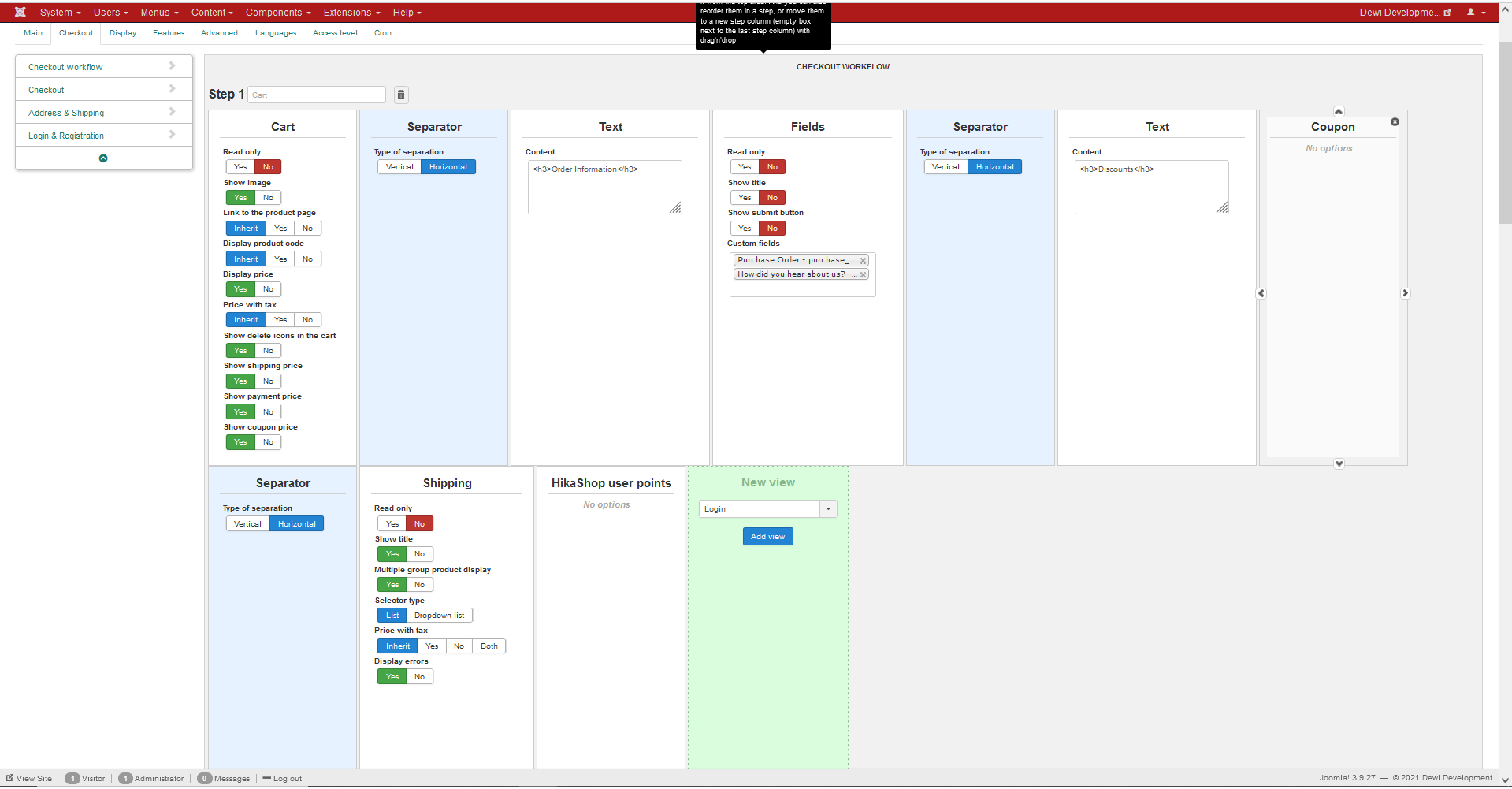Click the View Site icon in the footer

10,778
